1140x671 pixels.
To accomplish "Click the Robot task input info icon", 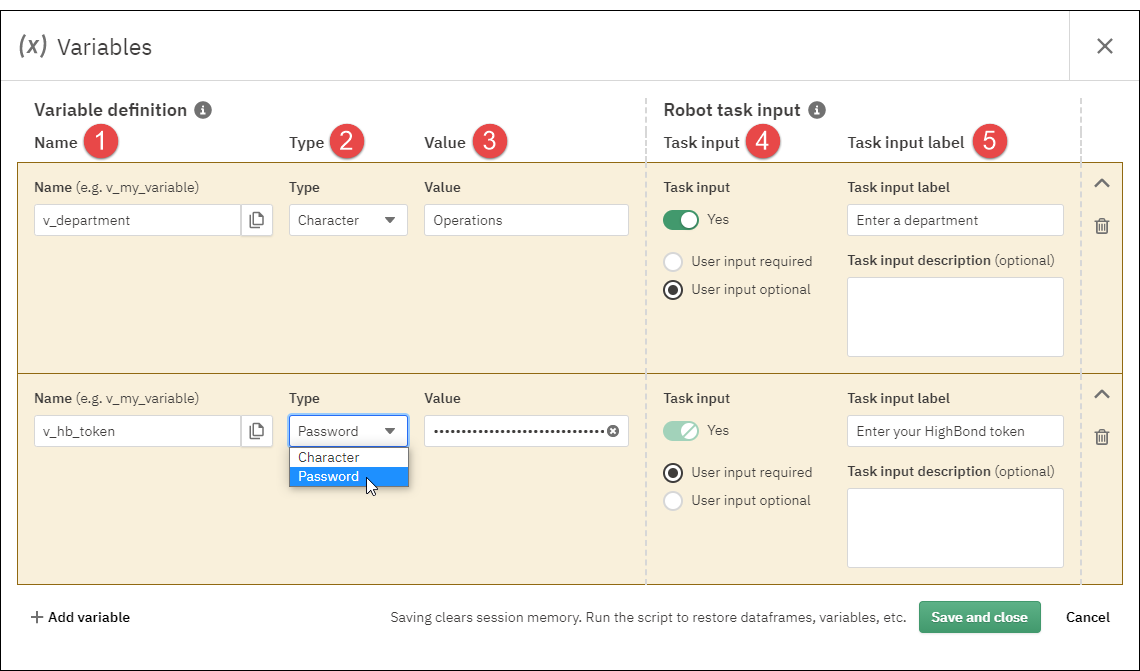I will pos(816,110).
